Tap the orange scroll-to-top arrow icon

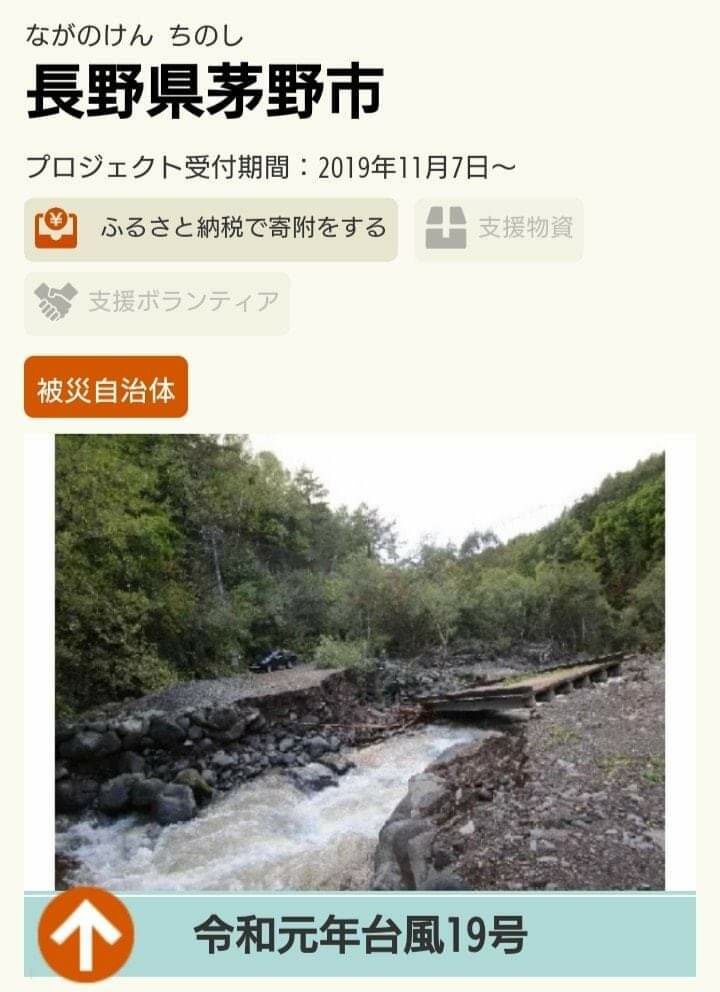point(86,934)
